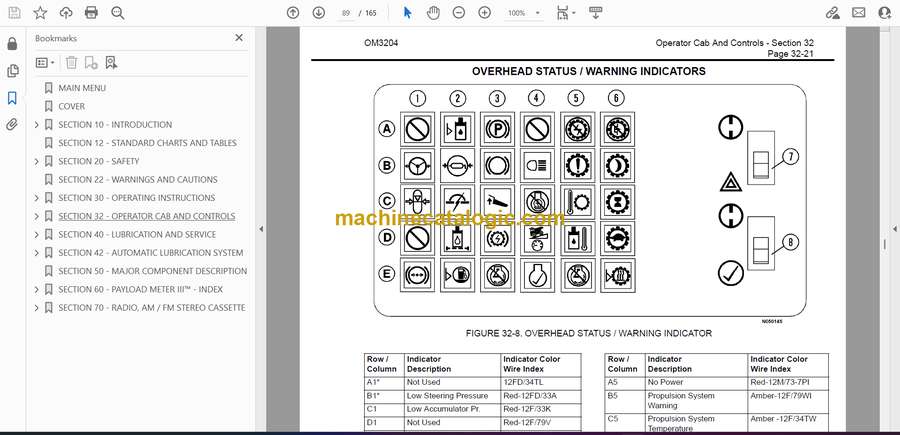Close the Bookmarks panel
The image size is (900, 435).
click(239, 38)
